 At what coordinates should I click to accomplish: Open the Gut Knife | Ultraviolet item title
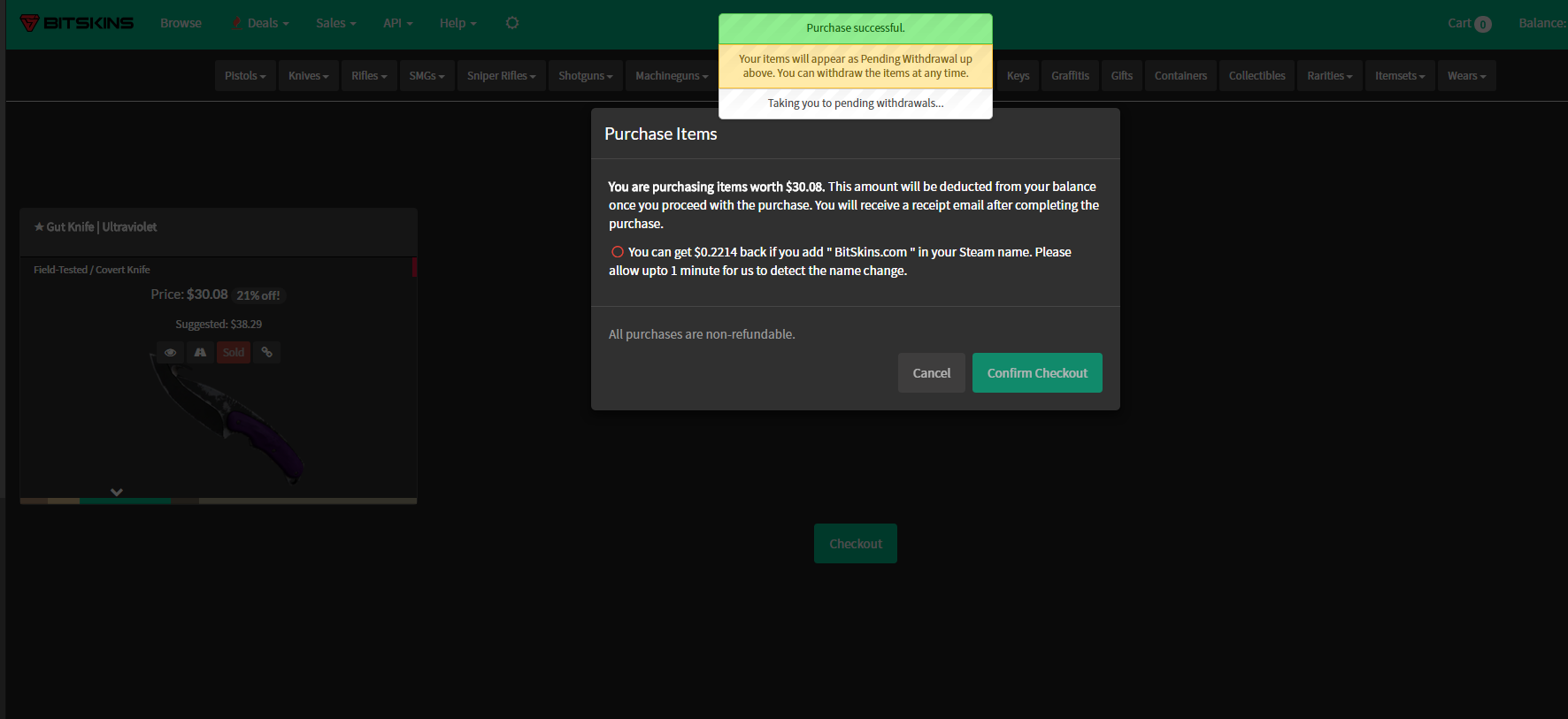click(96, 227)
